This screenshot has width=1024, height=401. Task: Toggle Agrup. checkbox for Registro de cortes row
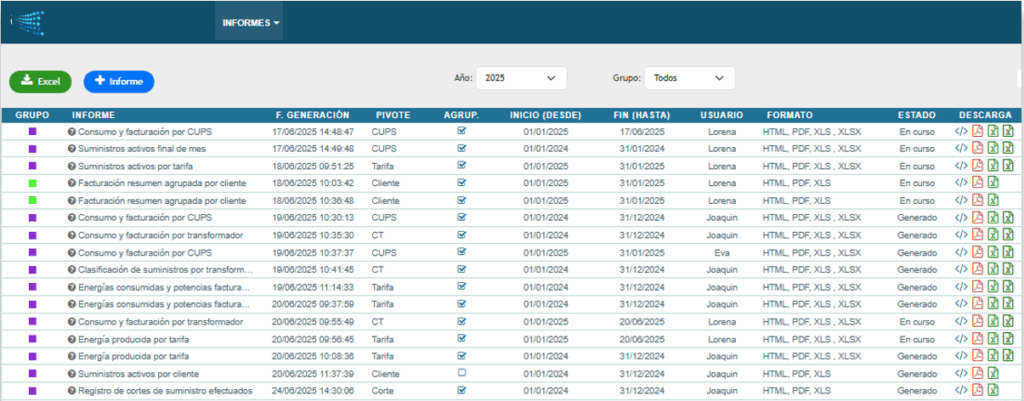461,390
